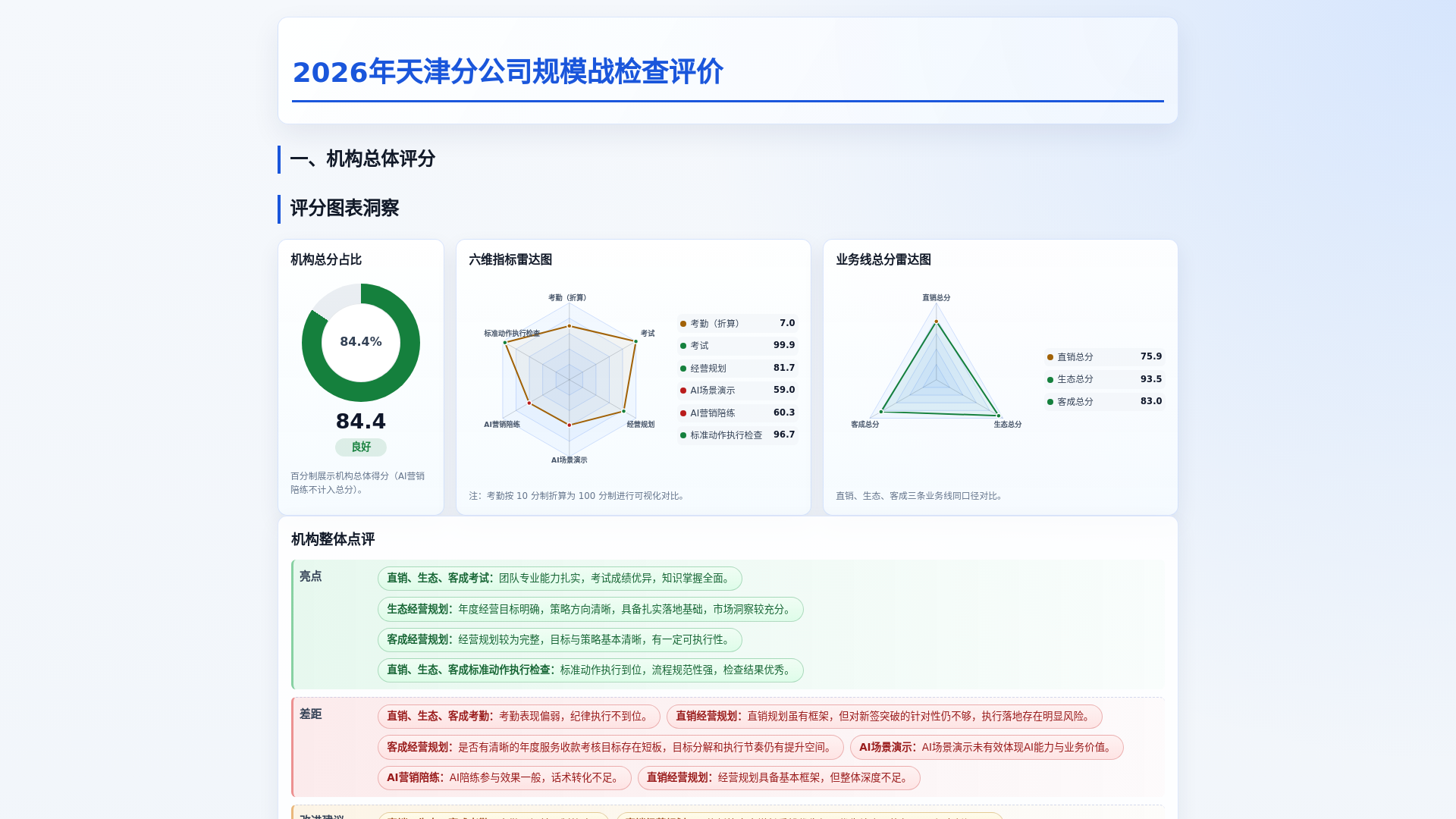Click the 2026年天津分公司规模战检查评价 title
The height and width of the screenshot is (819, 1456).
click(x=507, y=72)
